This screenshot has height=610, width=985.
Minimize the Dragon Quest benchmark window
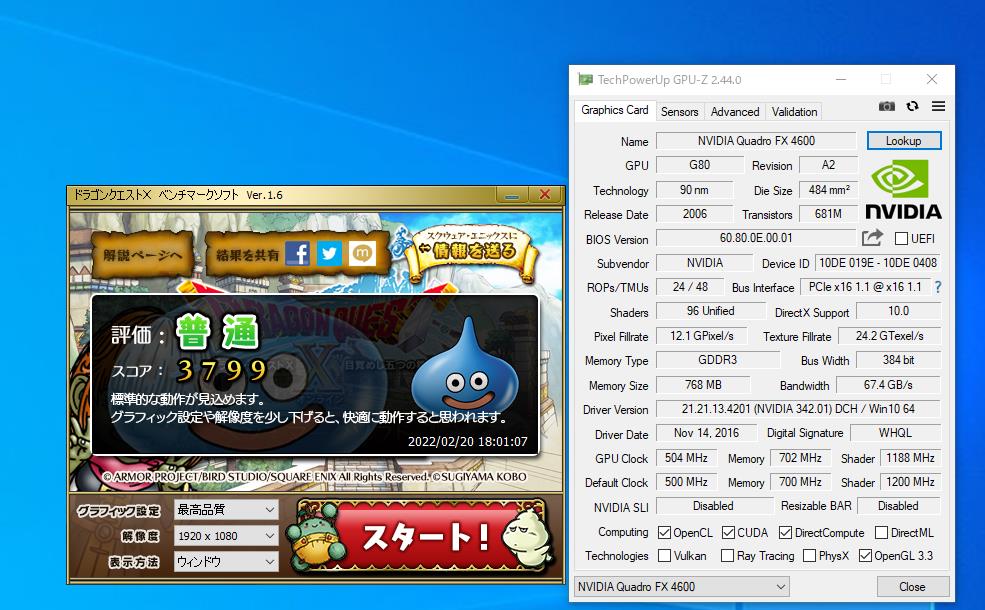(x=511, y=195)
